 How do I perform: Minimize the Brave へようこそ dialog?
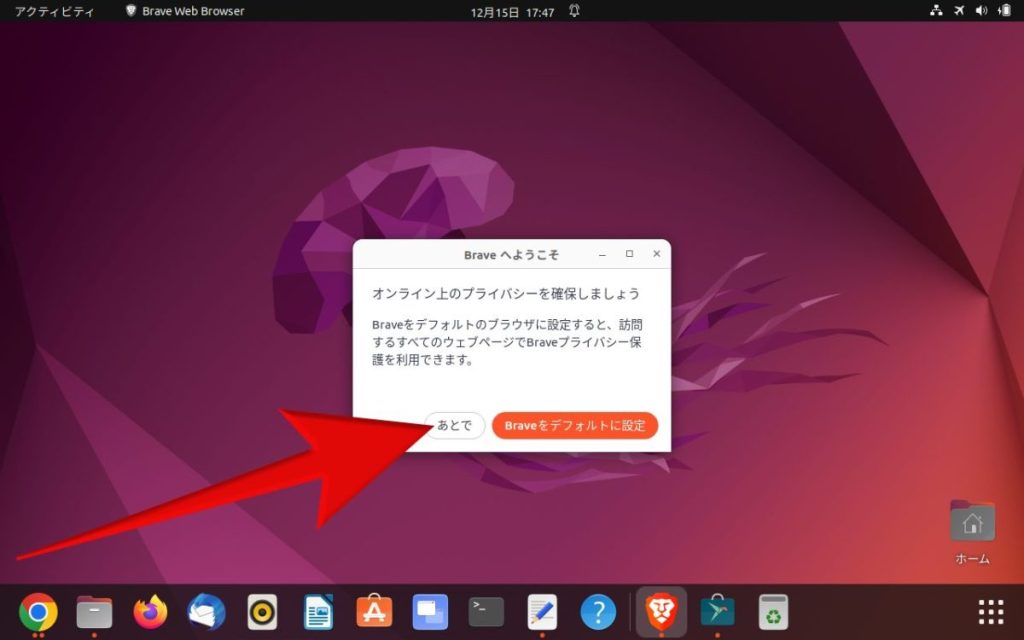click(602, 254)
